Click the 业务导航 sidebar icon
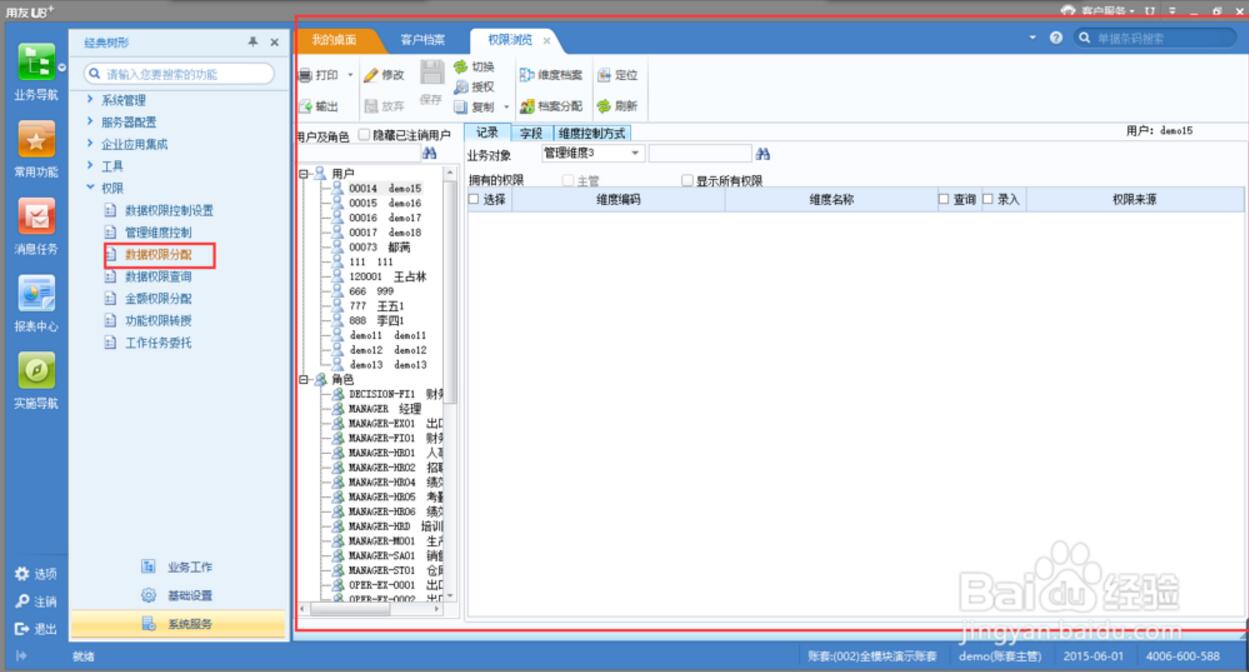Image resolution: width=1249 pixels, height=672 pixels. click(x=36, y=63)
